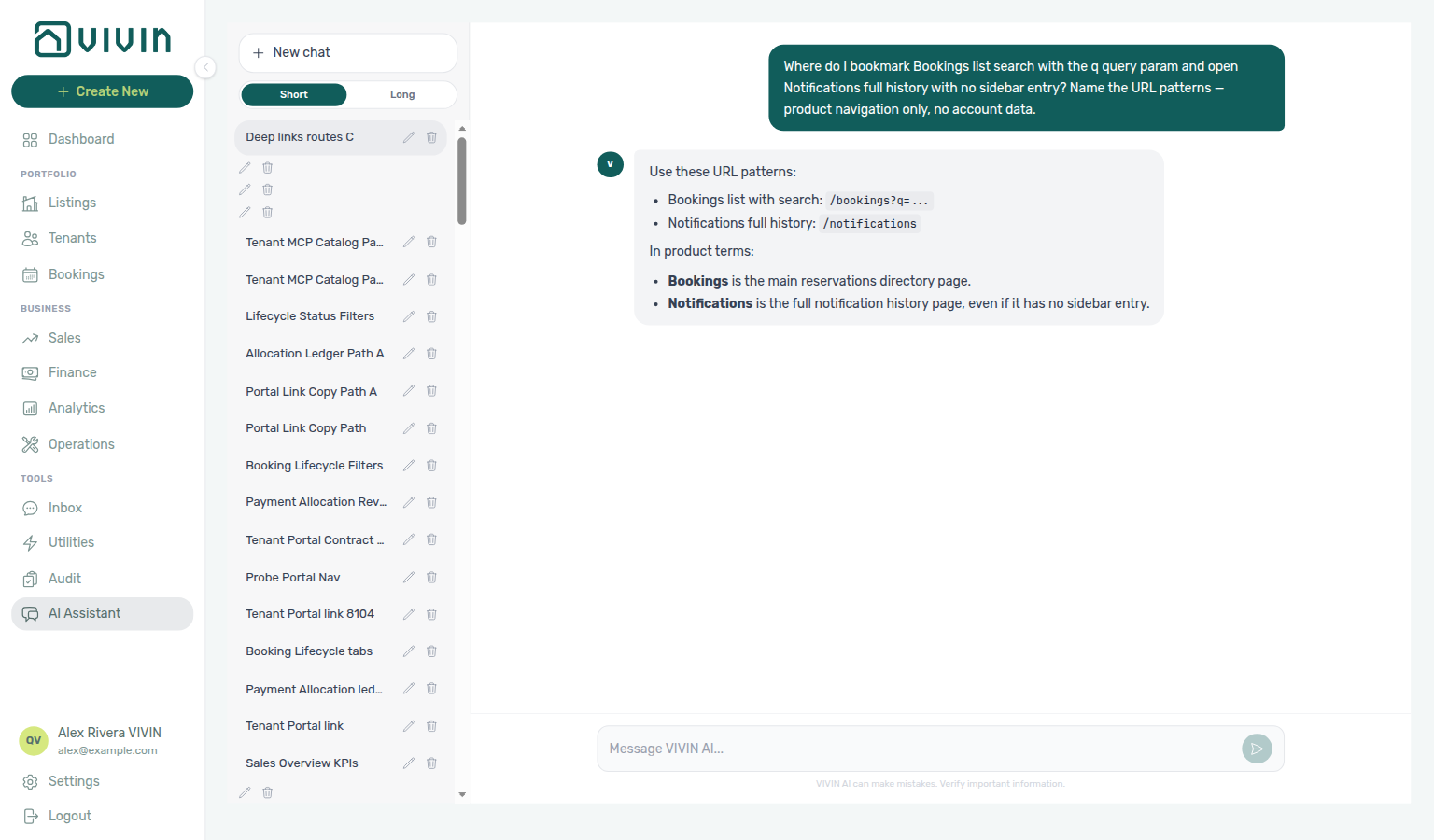
Task: Delete the Sales Overview KPIs chat
Action: pyautogui.click(x=431, y=763)
